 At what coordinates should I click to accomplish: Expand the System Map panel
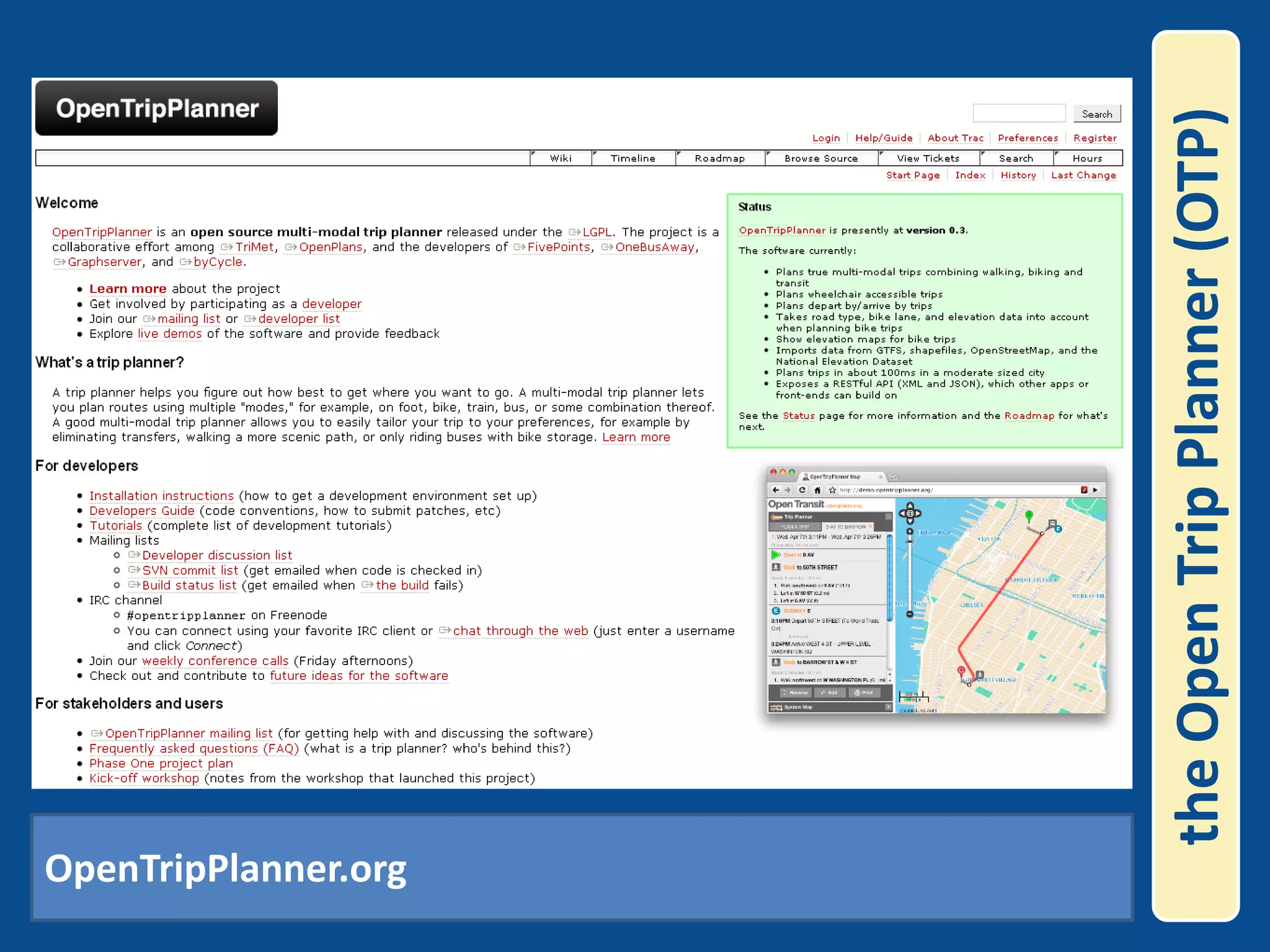pos(888,707)
